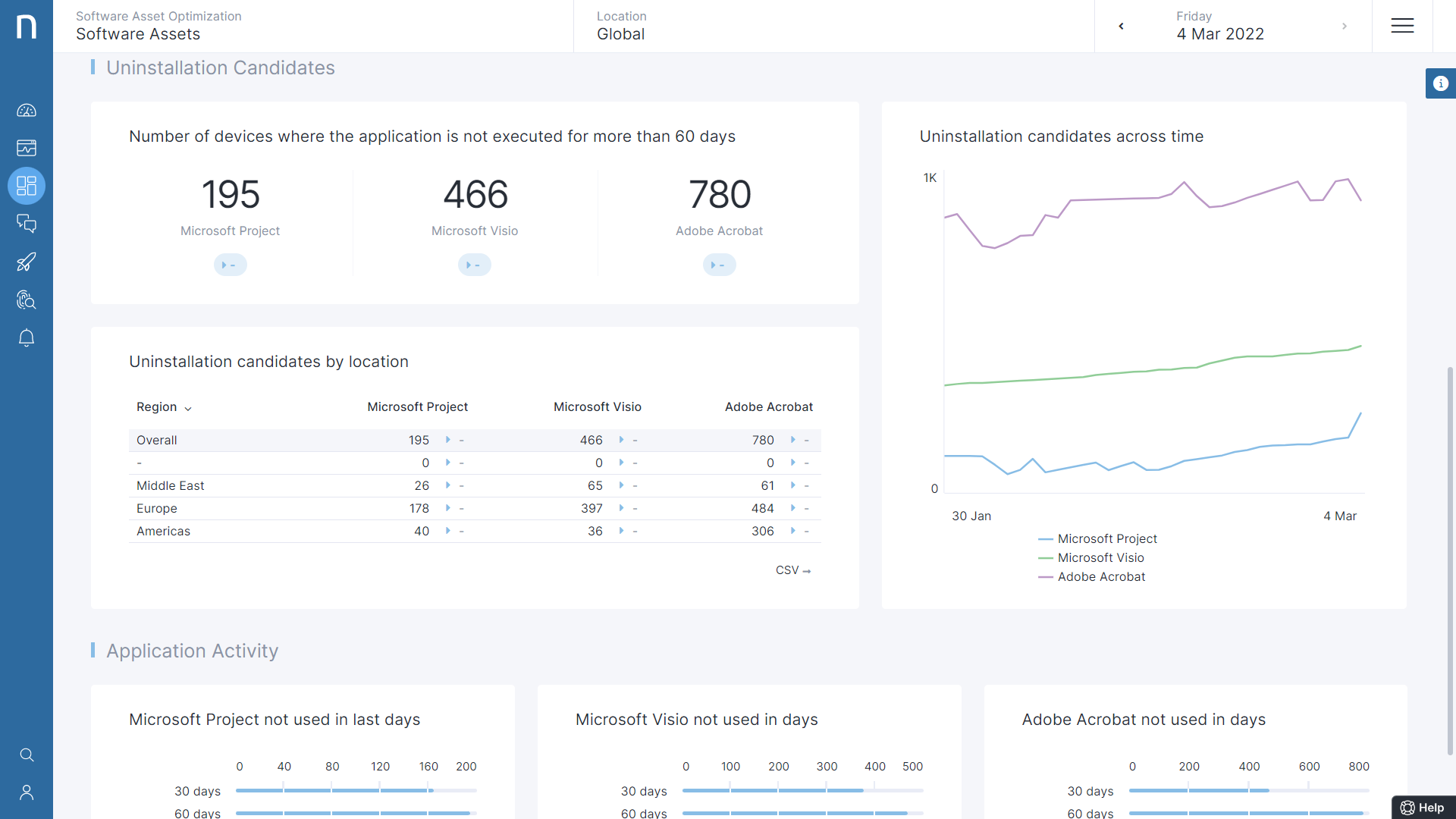
Task: Click the blue info icon
Action: [1441, 83]
